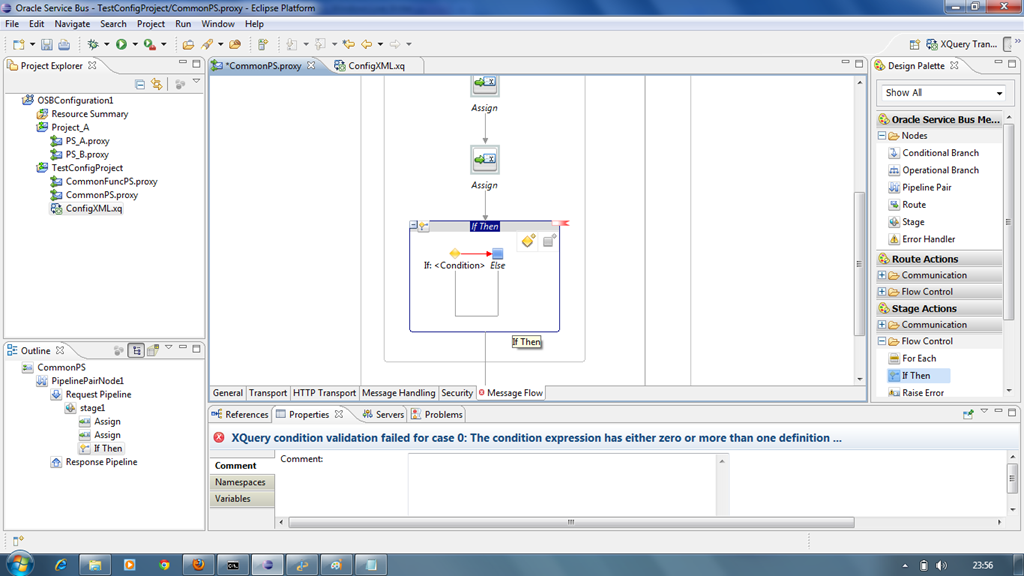The image size is (1024, 576).
Task: Open the Namespaces section in Properties
Action: [x=240, y=482]
